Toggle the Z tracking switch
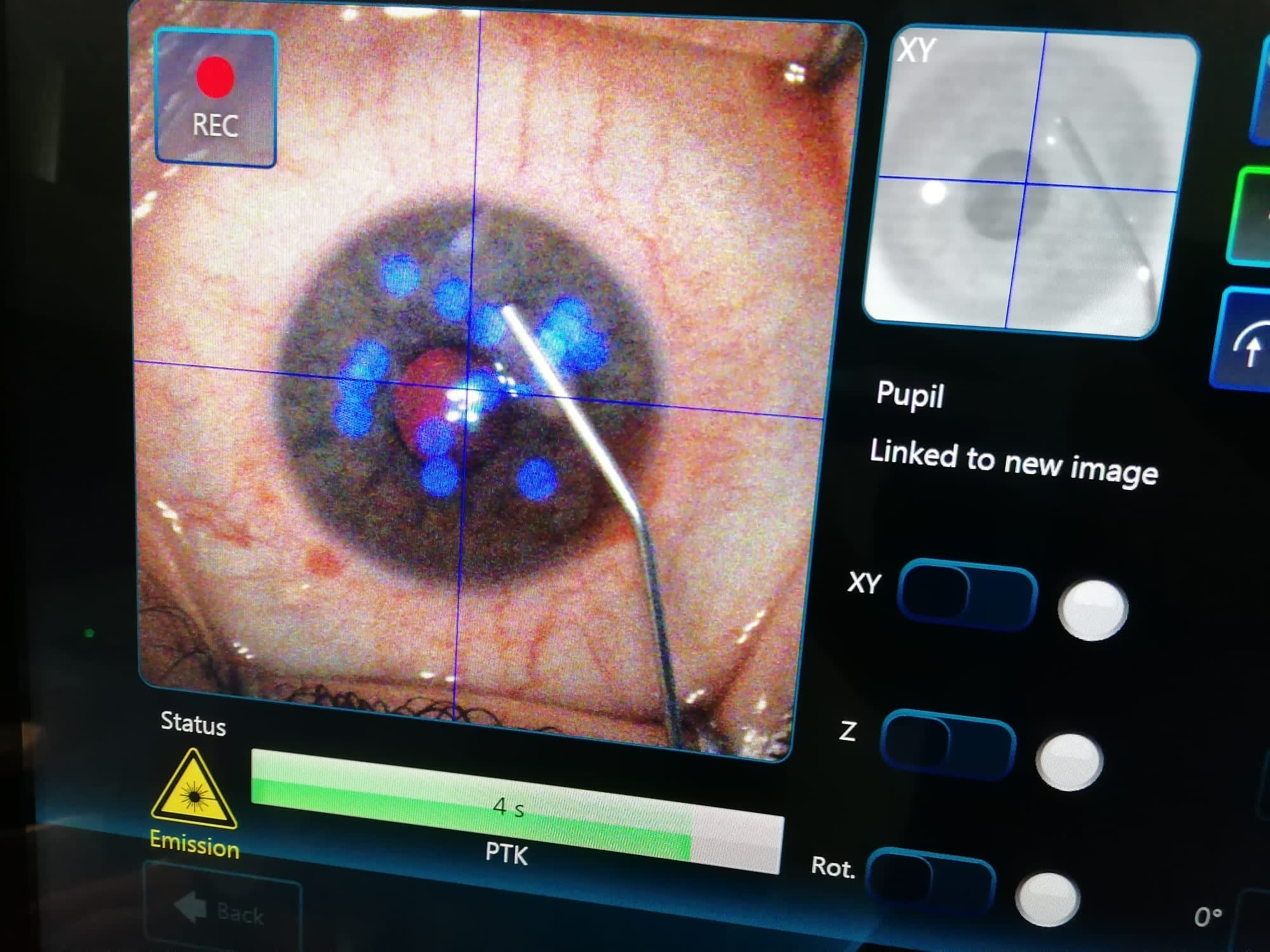 (x=948, y=744)
